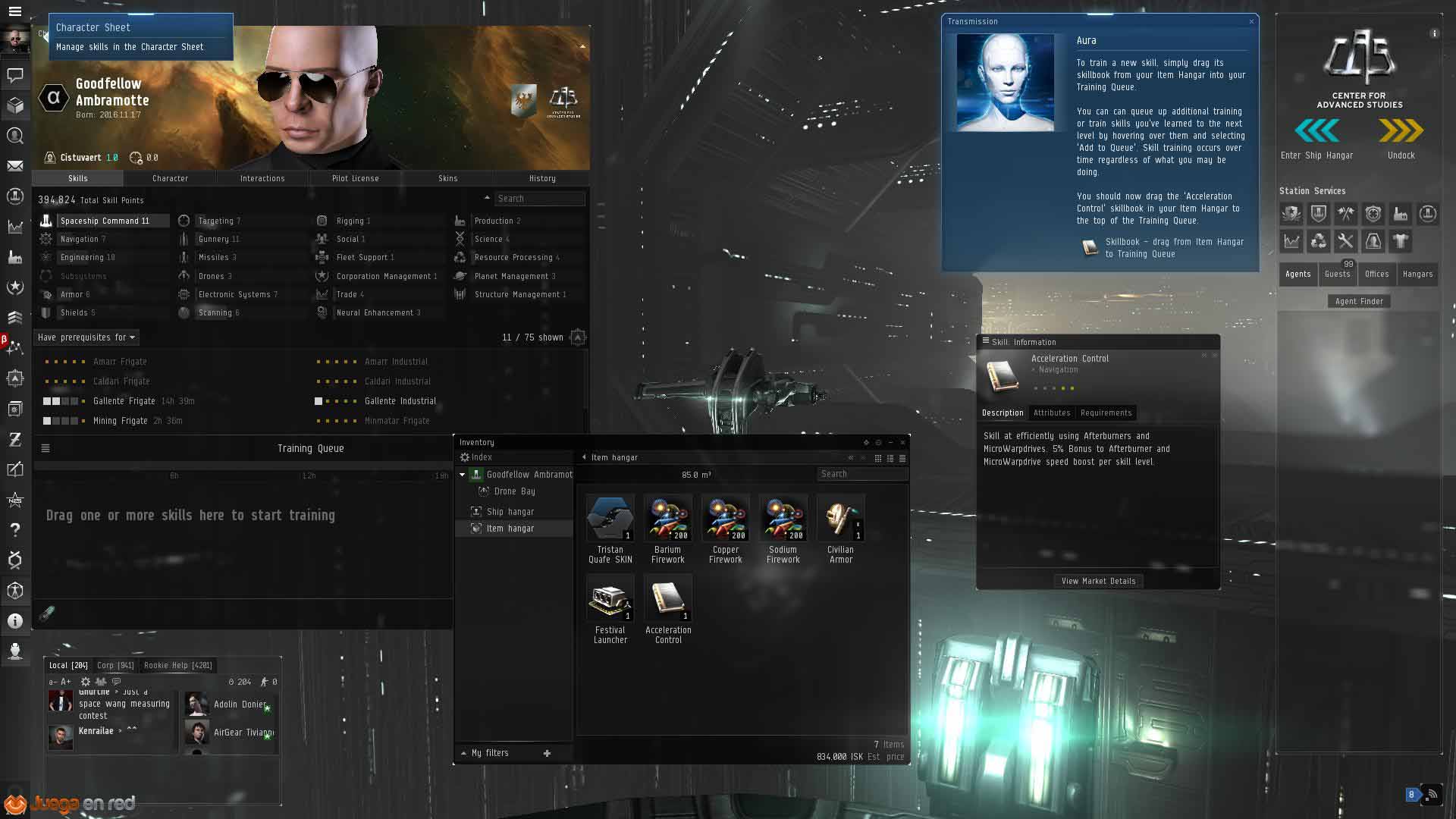Viewport: 1456px width, 819px height.
Task: Open the Market graph station service icon
Action: tap(1291, 241)
